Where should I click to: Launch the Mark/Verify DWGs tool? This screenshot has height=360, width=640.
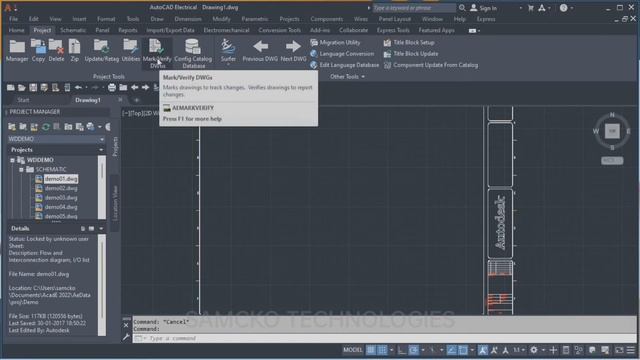157,53
